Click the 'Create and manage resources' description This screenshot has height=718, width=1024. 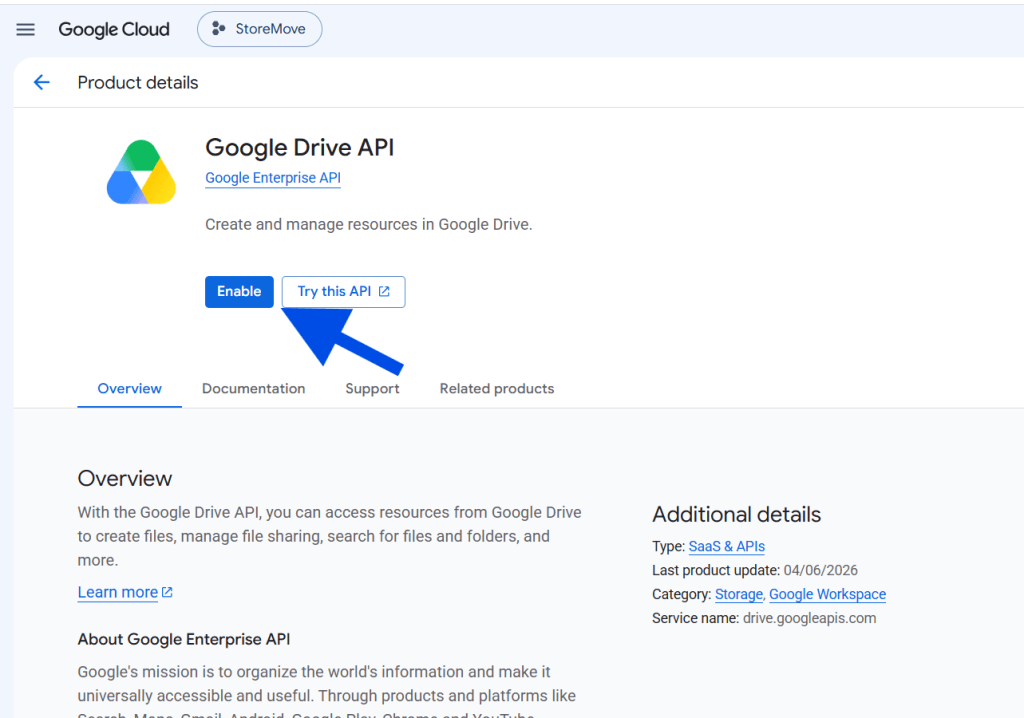369,225
